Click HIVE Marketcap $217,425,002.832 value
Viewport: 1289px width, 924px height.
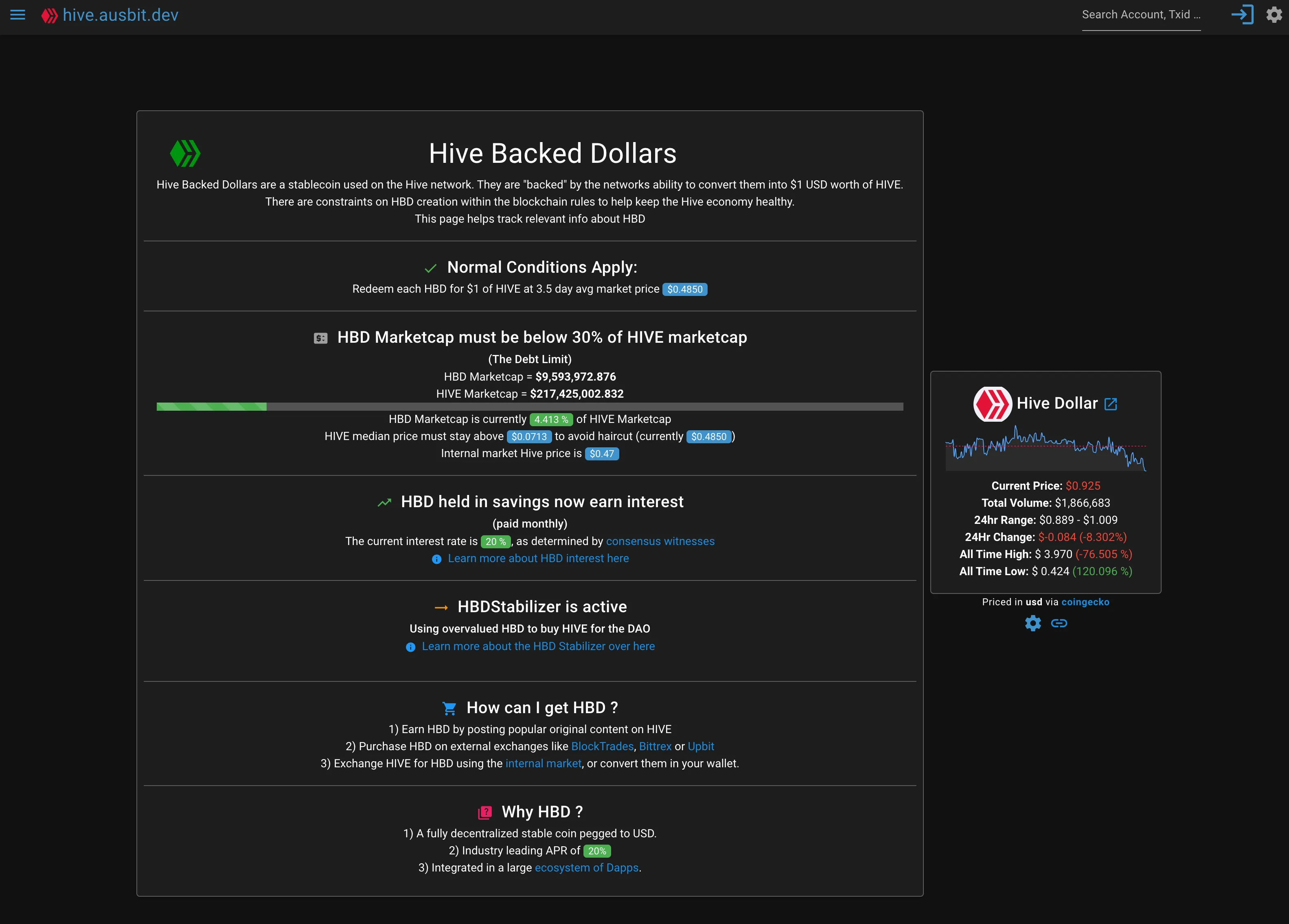coord(576,394)
